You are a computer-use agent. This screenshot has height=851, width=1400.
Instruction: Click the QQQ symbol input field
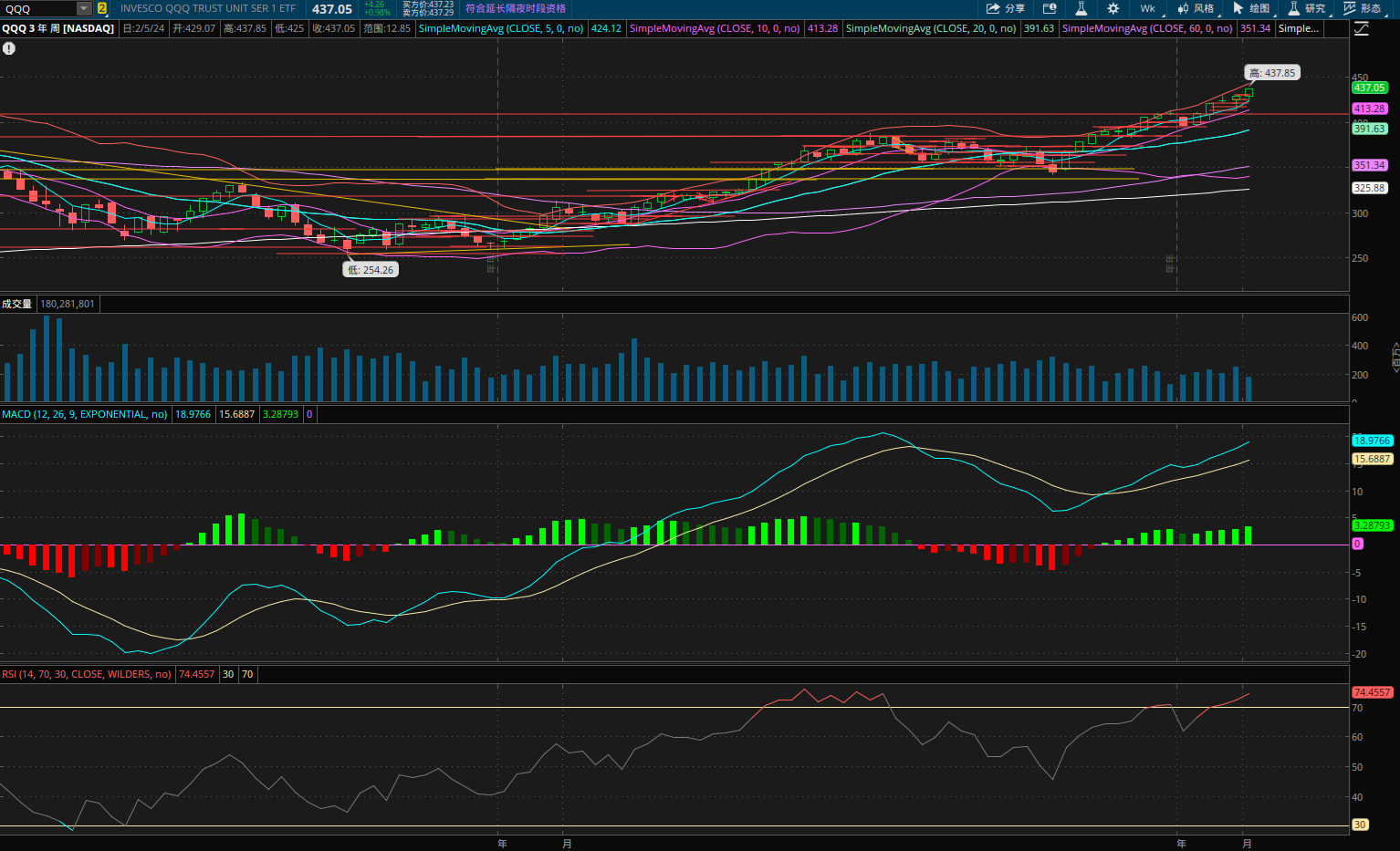coord(38,8)
